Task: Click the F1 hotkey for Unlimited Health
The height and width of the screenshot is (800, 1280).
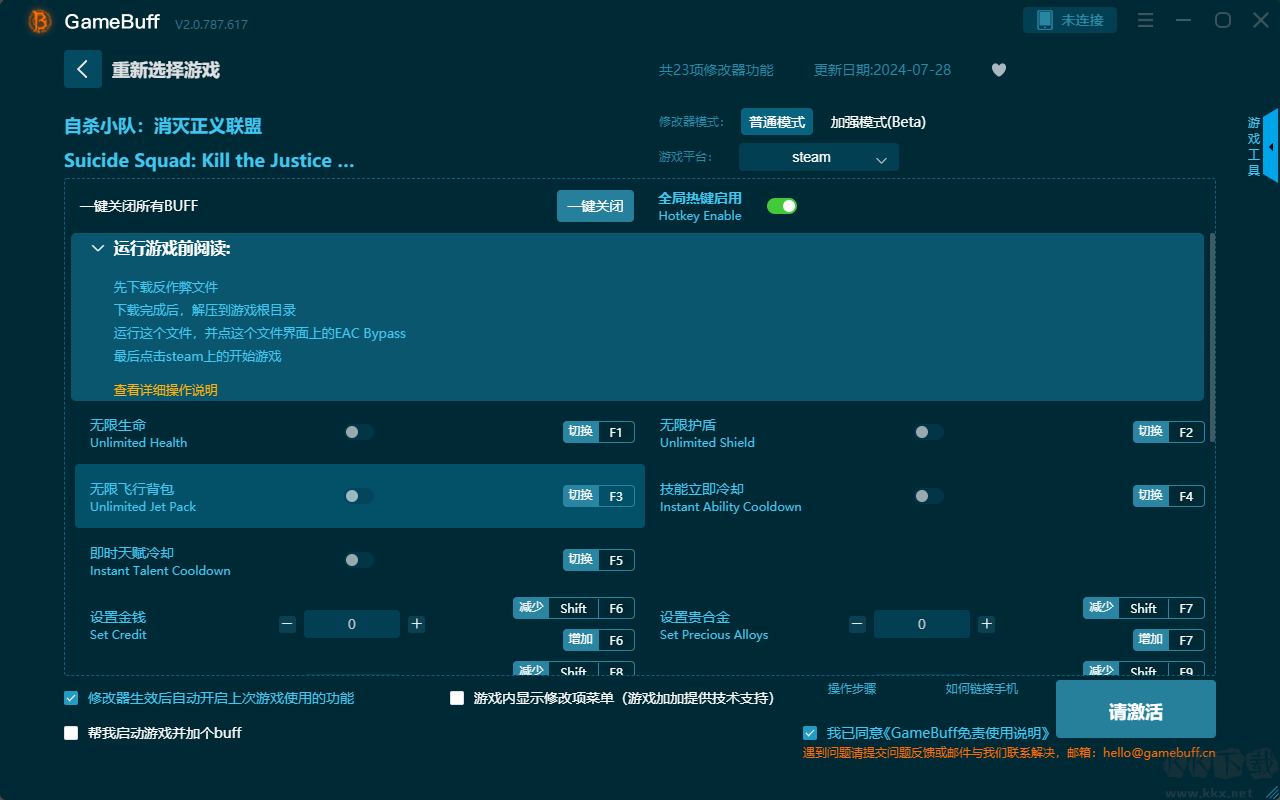Action: coord(599,432)
